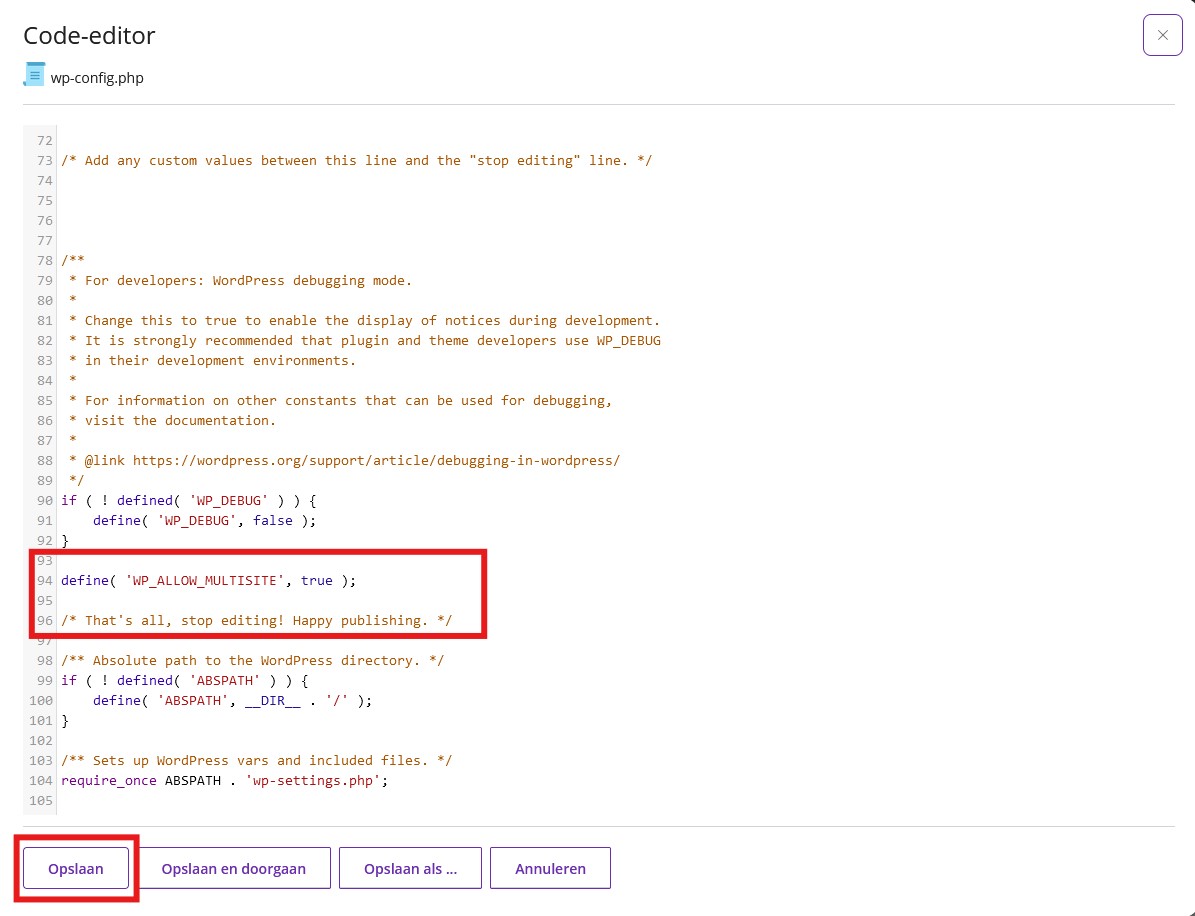Click the 'false' value in WP_DEBUG define

(273, 520)
